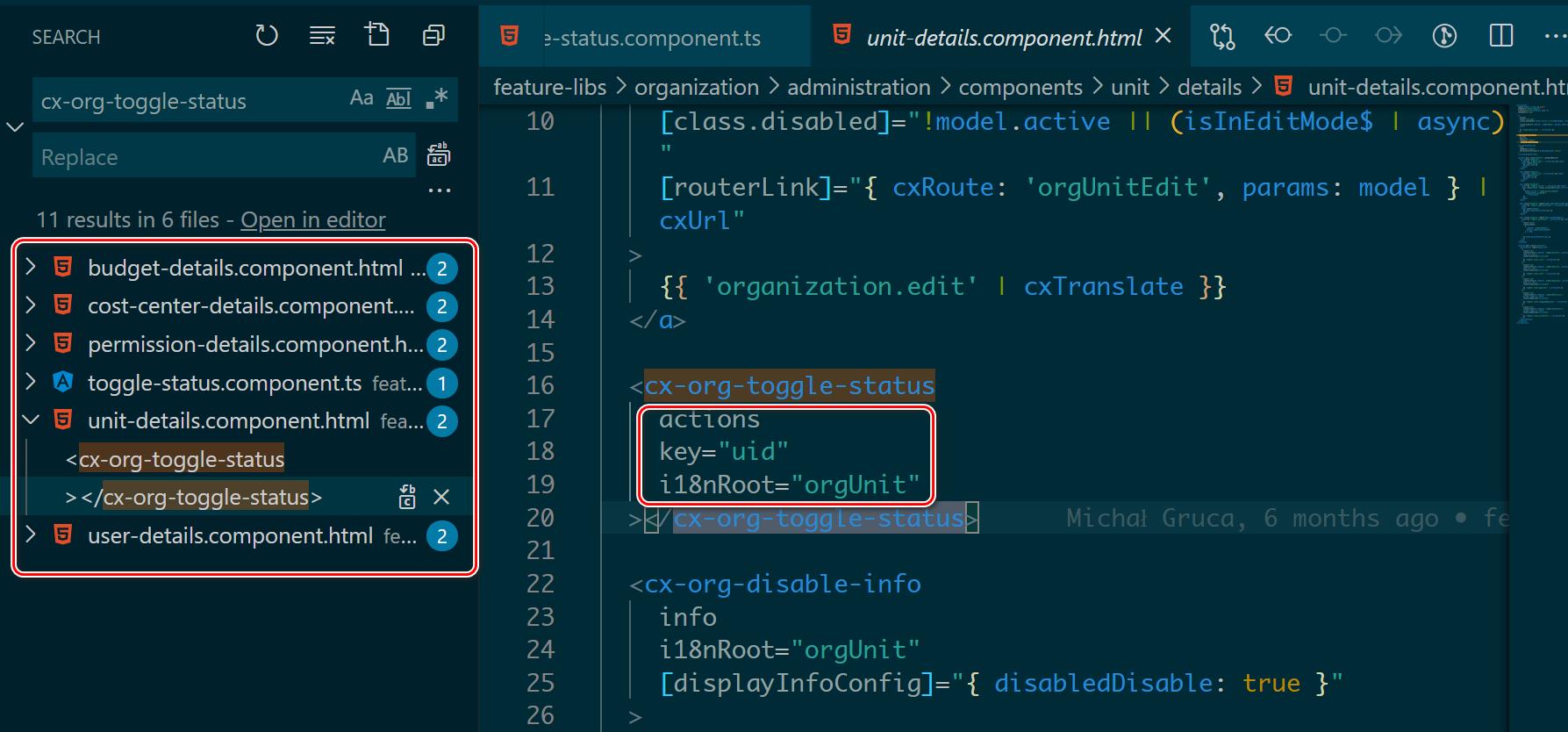Click feature-libs breadcrumb
The width and height of the screenshot is (1568, 732).
click(x=550, y=87)
